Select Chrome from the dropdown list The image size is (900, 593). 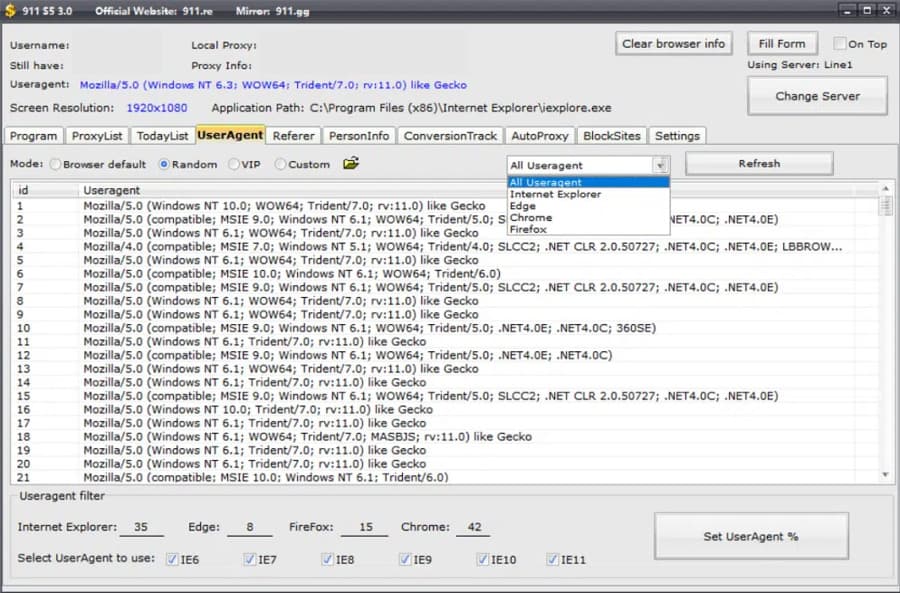coord(588,218)
